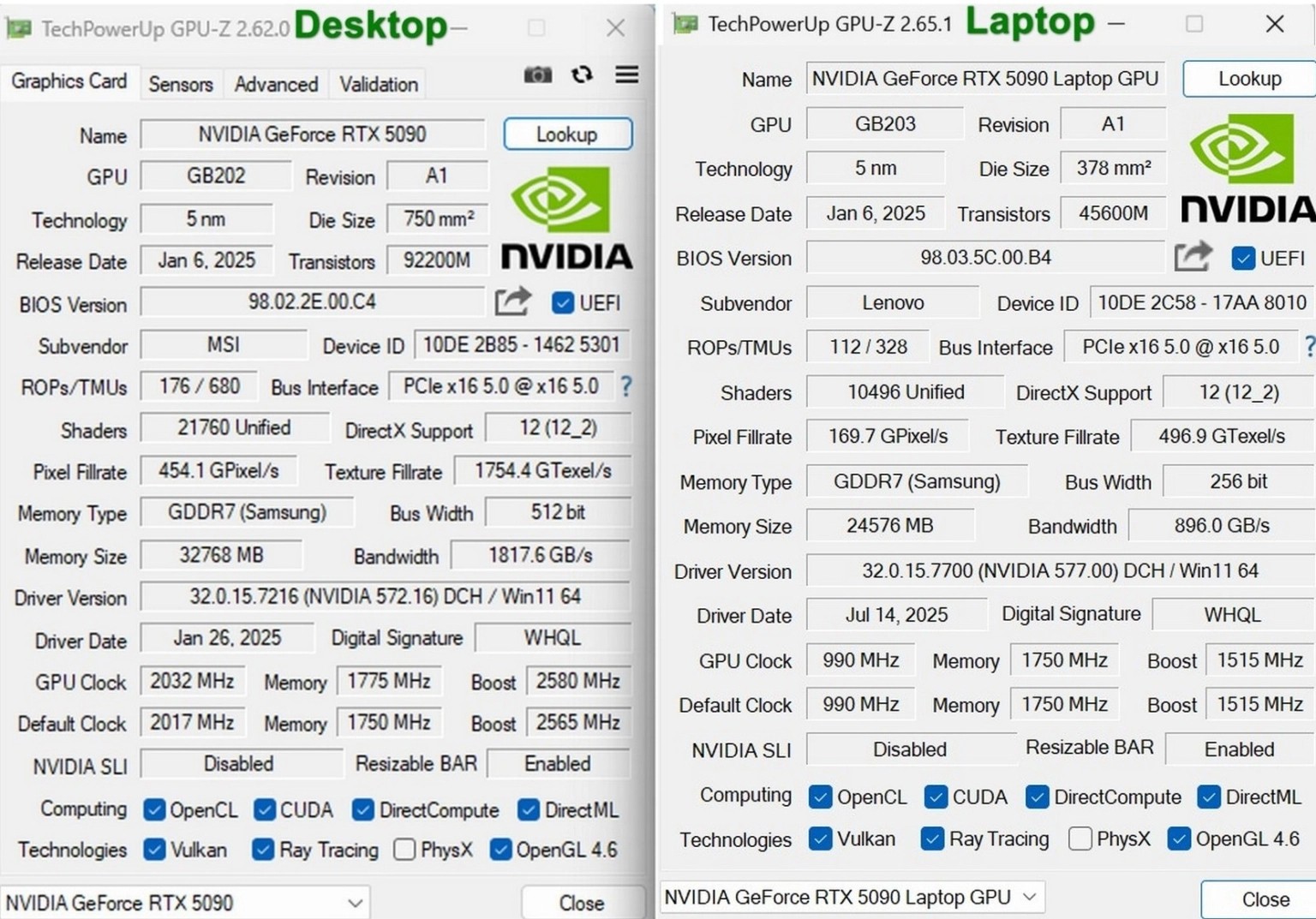Click Lookup button in the laptop window

point(1249,79)
